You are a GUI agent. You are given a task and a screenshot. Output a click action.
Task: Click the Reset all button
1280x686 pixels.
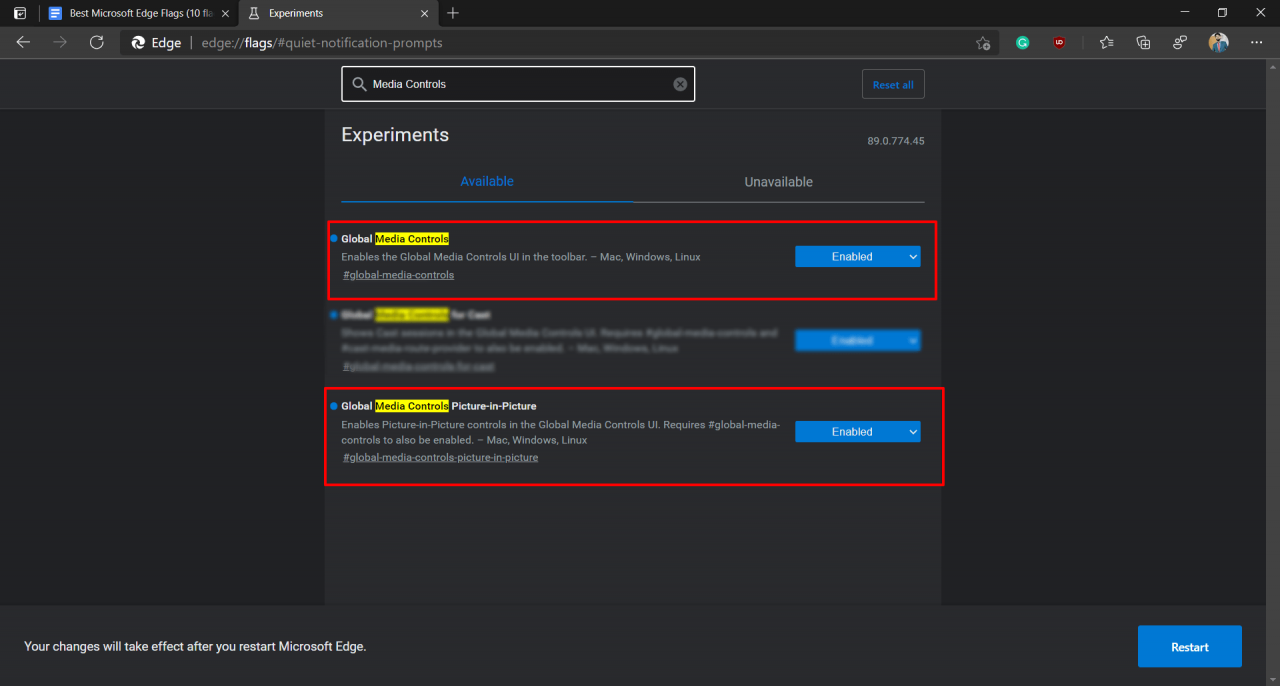pyautogui.click(x=893, y=84)
